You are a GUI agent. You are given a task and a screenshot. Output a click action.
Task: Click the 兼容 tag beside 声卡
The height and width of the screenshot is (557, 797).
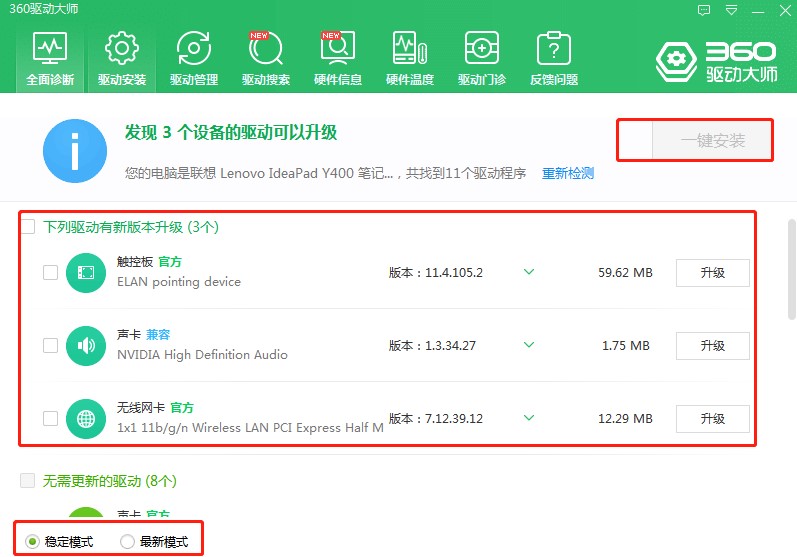pyautogui.click(x=158, y=335)
